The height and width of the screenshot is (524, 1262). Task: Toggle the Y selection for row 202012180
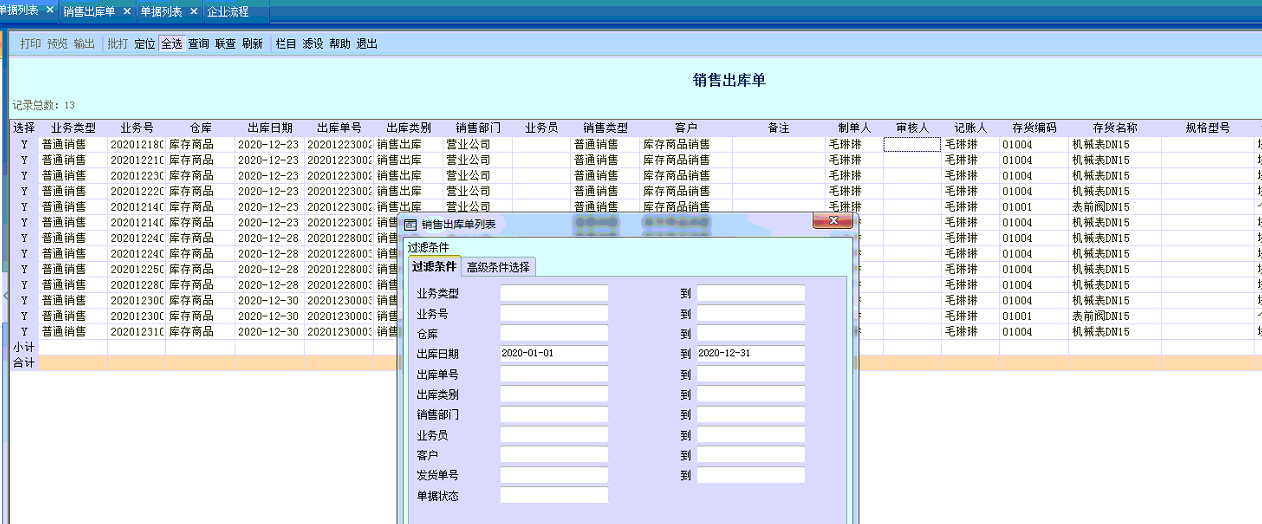(24, 145)
